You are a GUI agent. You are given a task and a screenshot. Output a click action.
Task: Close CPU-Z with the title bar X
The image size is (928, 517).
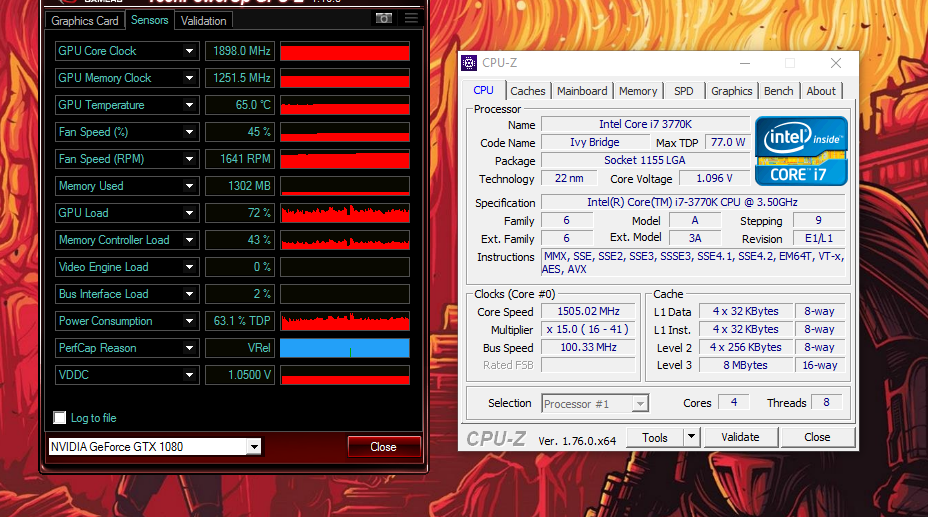click(836, 63)
